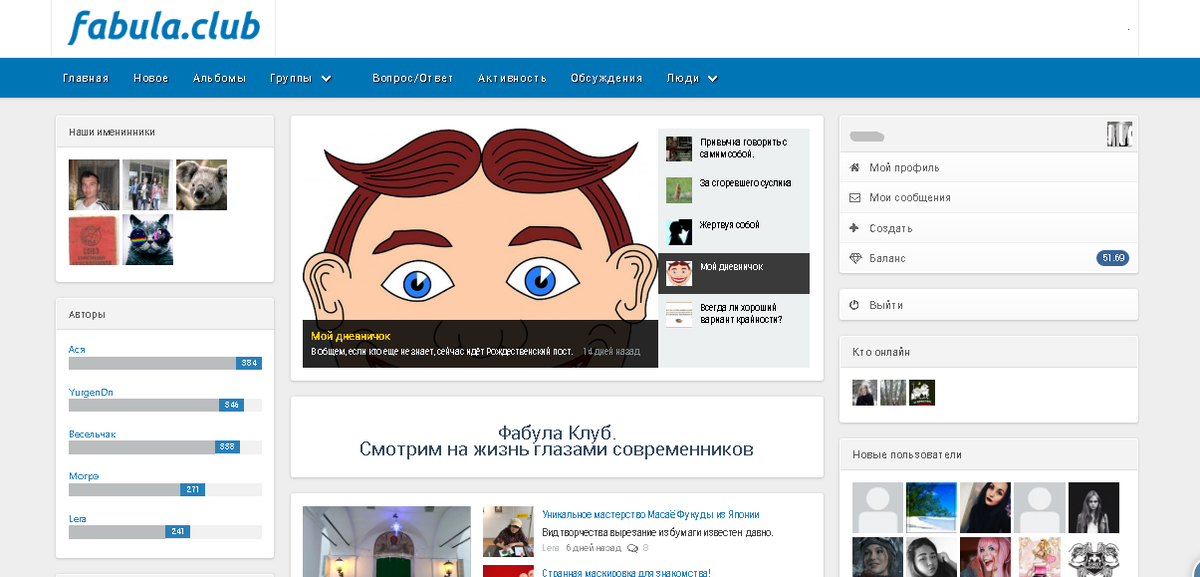Open first online user avatar in Кто онлайн
The height and width of the screenshot is (577, 1200).
pos(865,393)
